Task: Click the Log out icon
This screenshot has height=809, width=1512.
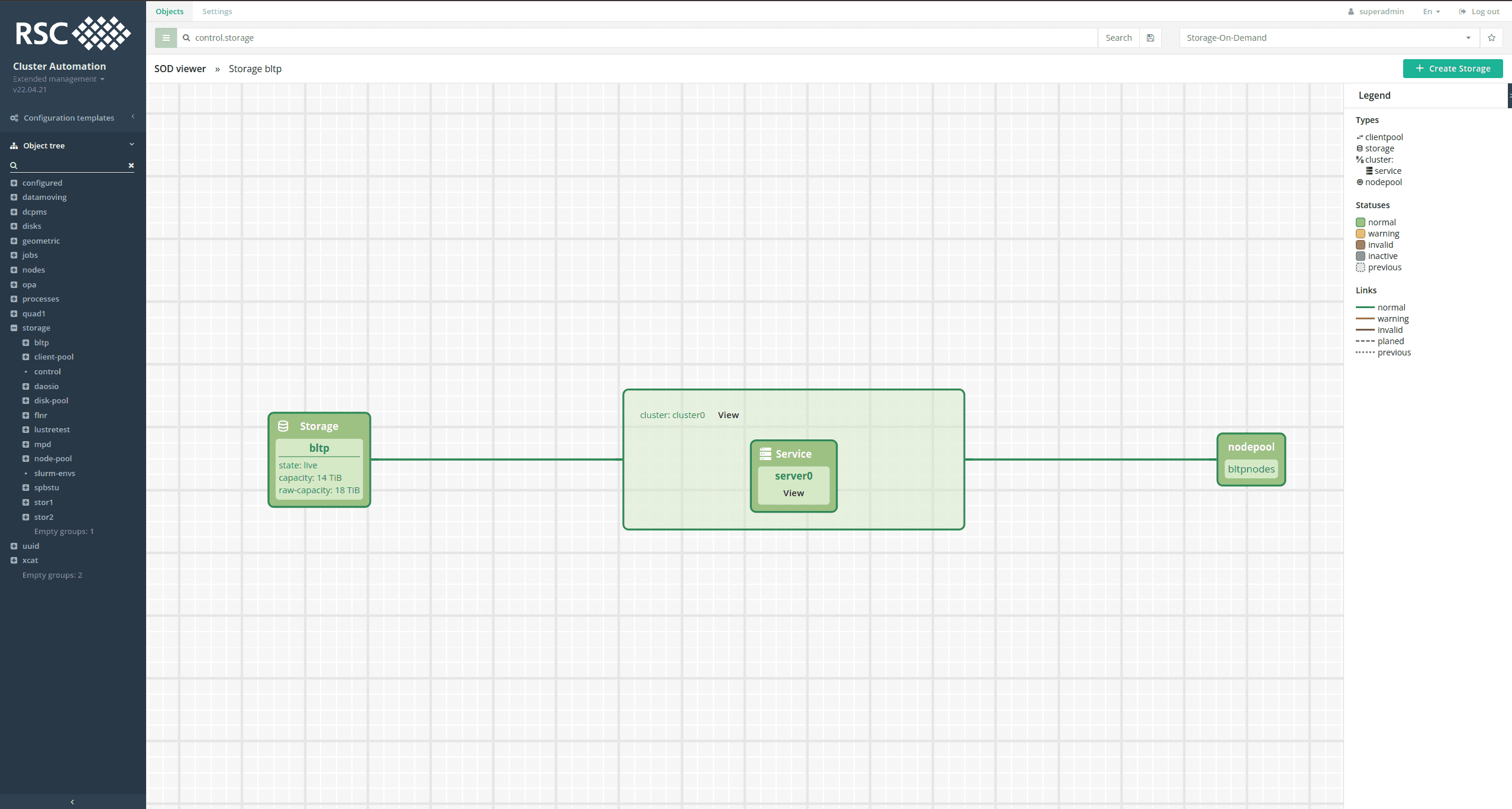Action: pyautogui.click(x=1462, y=12)
